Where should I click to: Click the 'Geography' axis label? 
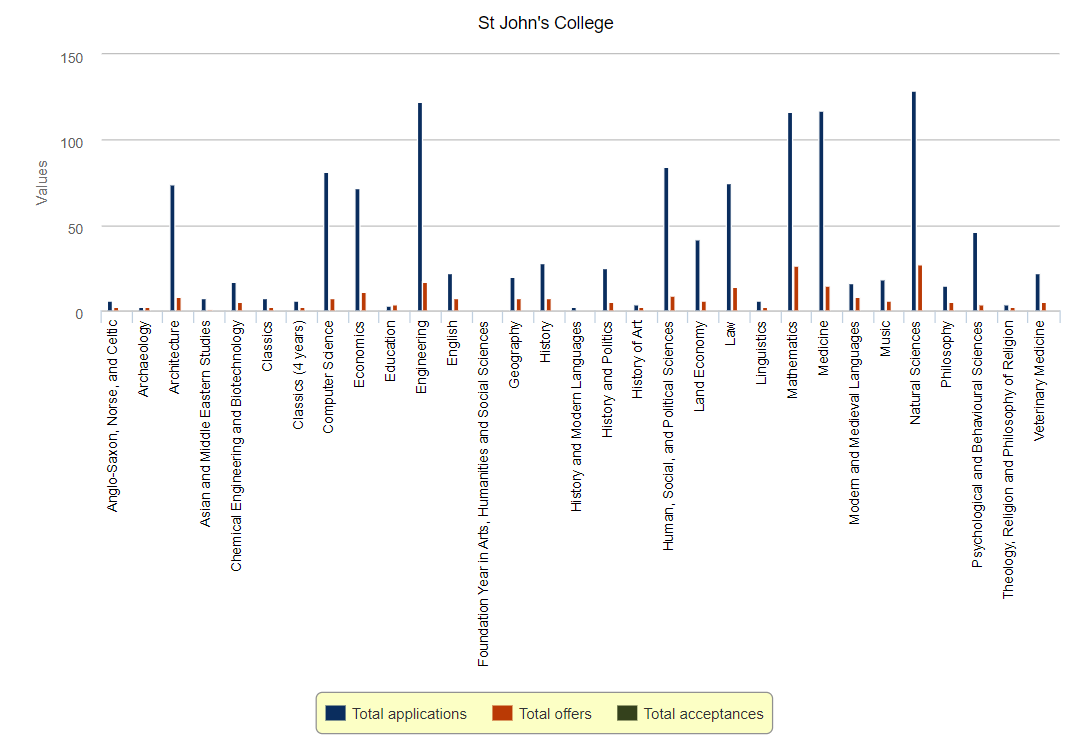[x=514, y=354]
